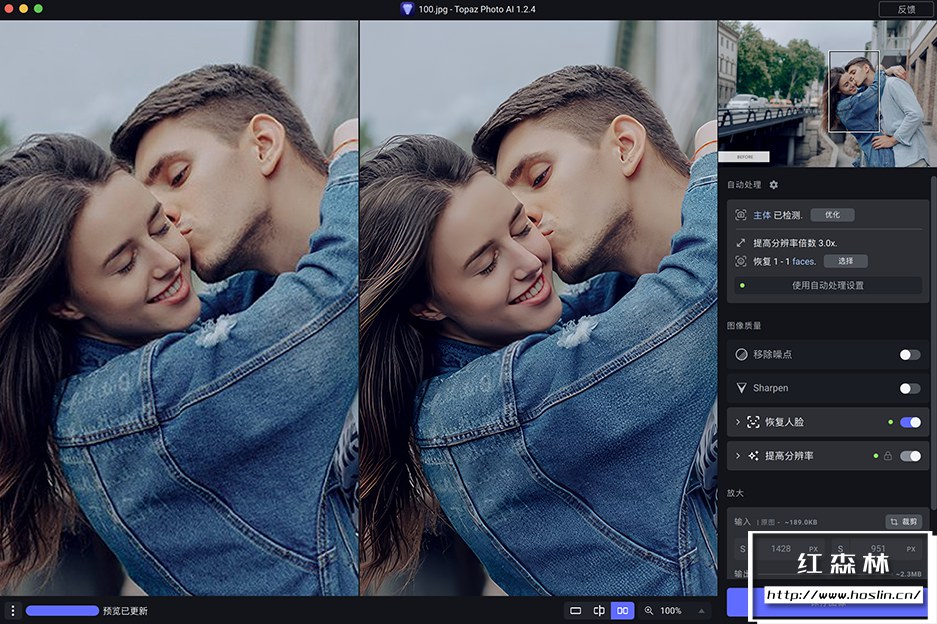Click the 优化 button for subject detection

832,215
